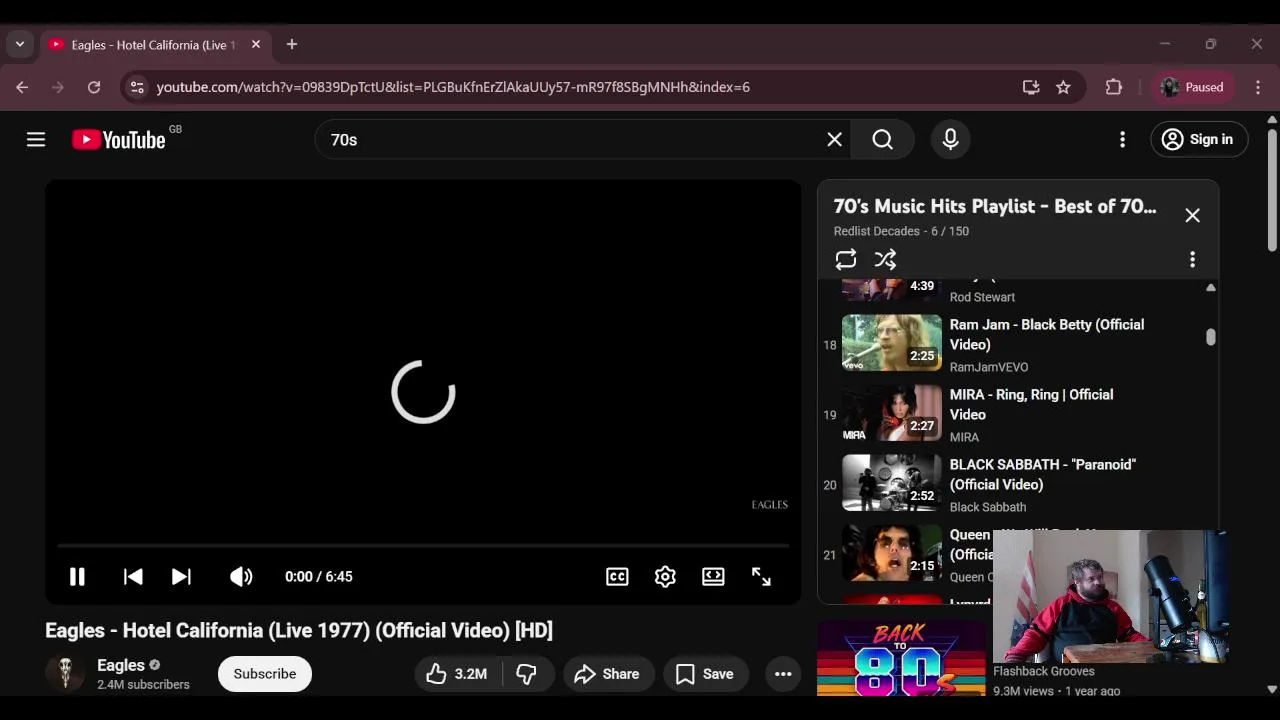Toggle shuffle playlist
The image size is (1280, 720).
(885, 260)
